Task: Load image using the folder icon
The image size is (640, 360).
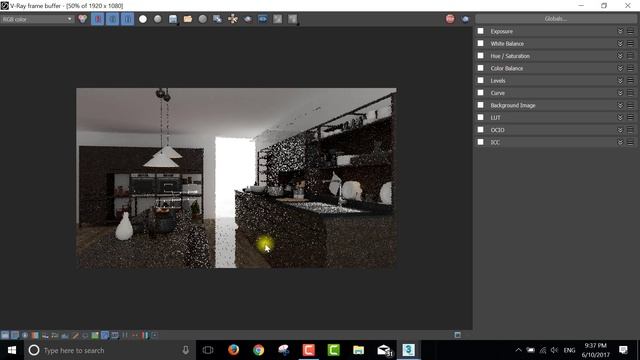Action: tap(188, 19)
